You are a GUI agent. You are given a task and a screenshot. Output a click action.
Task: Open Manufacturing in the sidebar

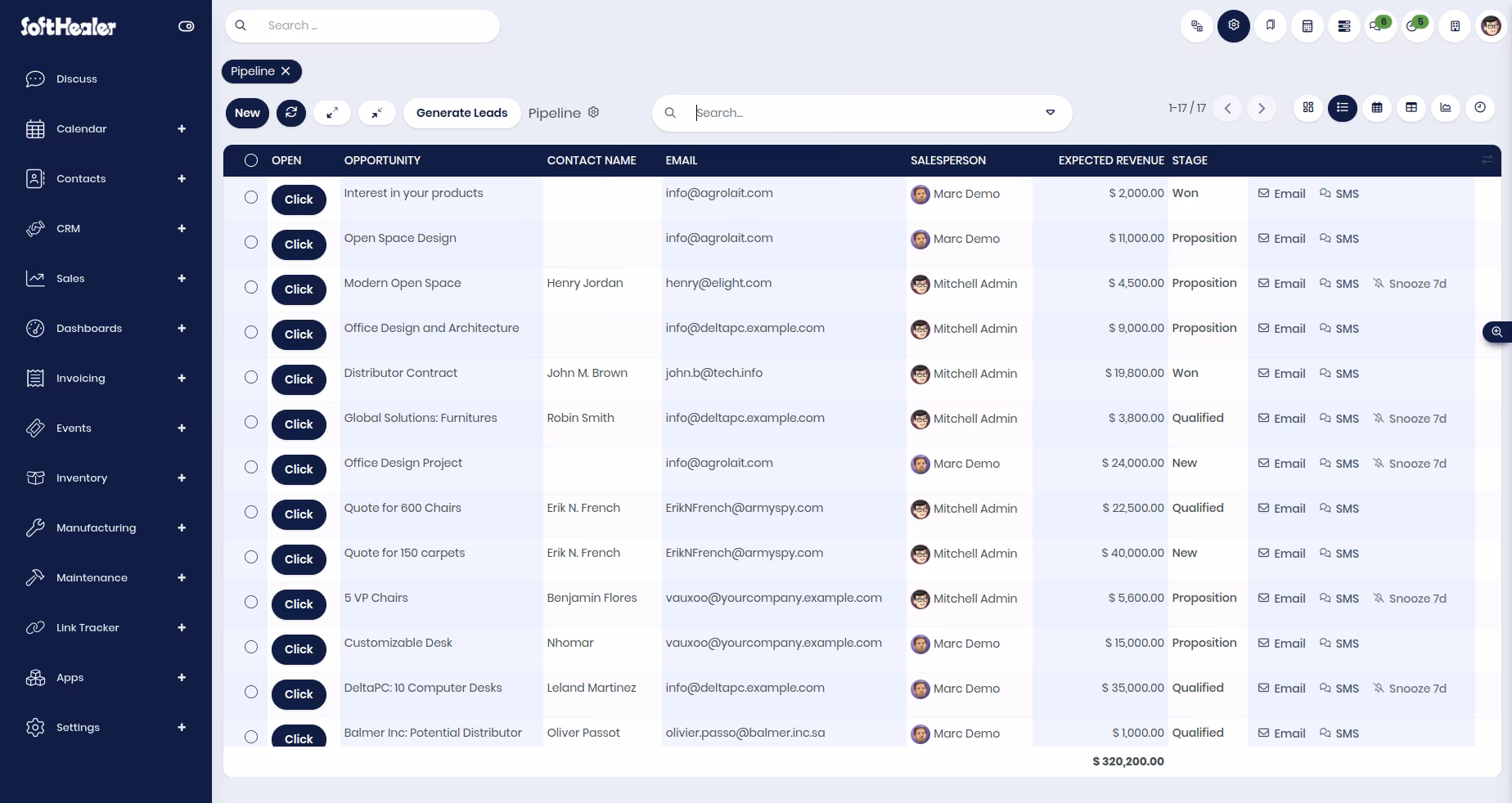pos(96,527)
